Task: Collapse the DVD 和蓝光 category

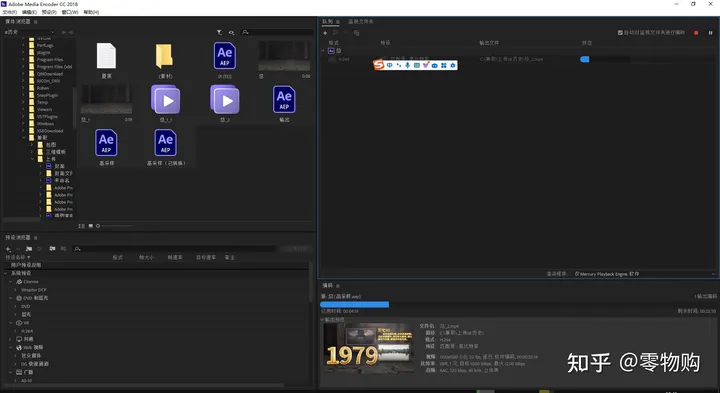Action: tap(11, 298)
